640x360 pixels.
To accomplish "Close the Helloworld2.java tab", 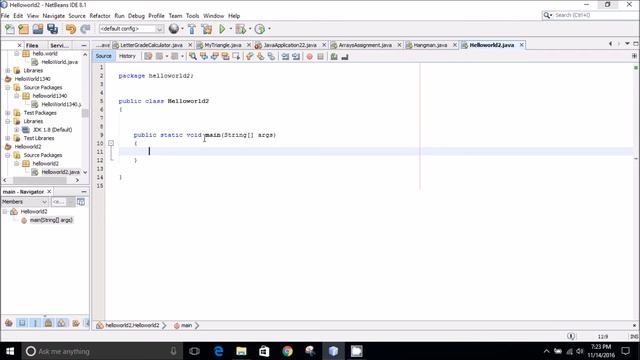I will (x=521, y=45).
